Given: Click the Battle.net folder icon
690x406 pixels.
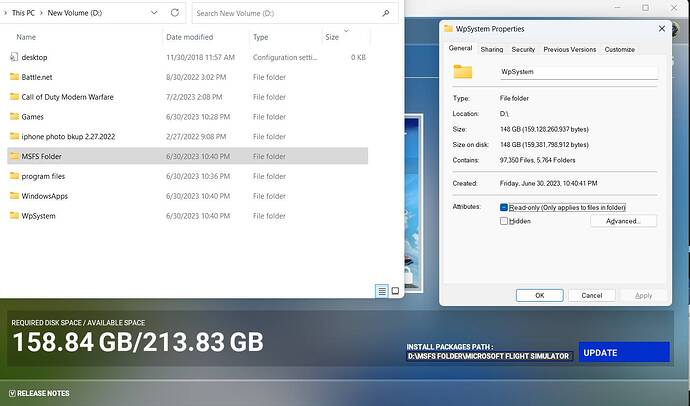Looking at the screenshot, I should tap(14, 77).
